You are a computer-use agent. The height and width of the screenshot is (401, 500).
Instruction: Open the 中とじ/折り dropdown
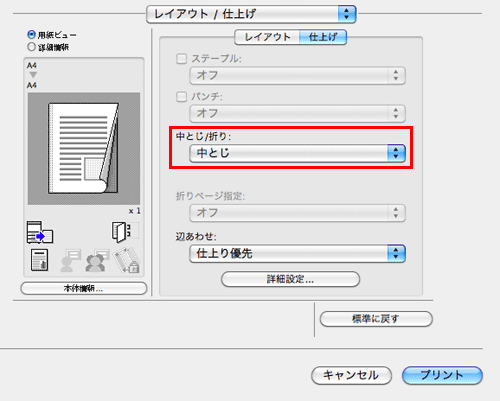(x=297, y=153)
